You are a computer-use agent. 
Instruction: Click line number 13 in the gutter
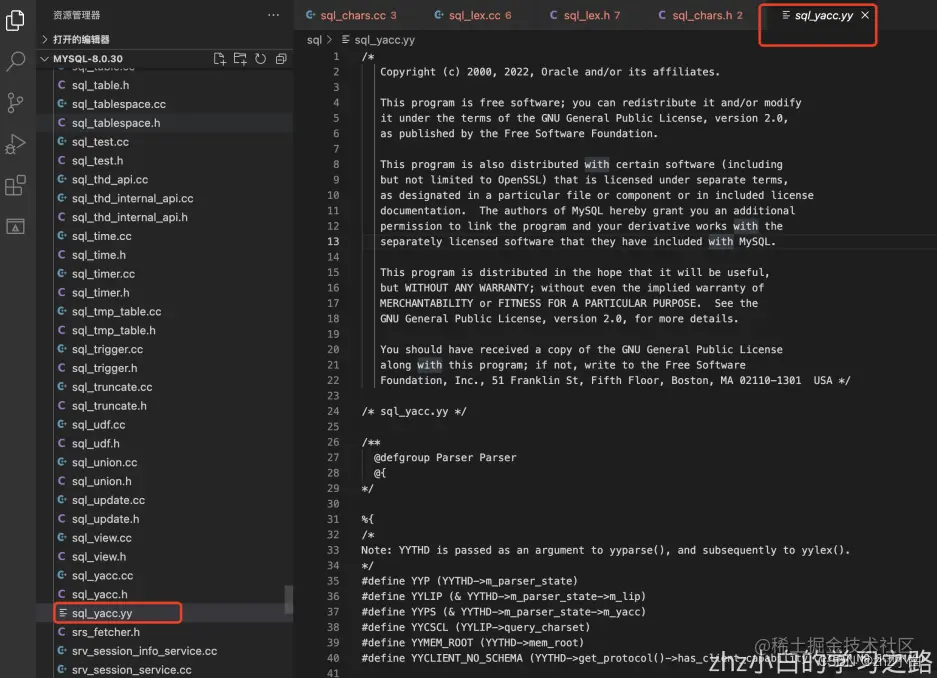(333, 241)
